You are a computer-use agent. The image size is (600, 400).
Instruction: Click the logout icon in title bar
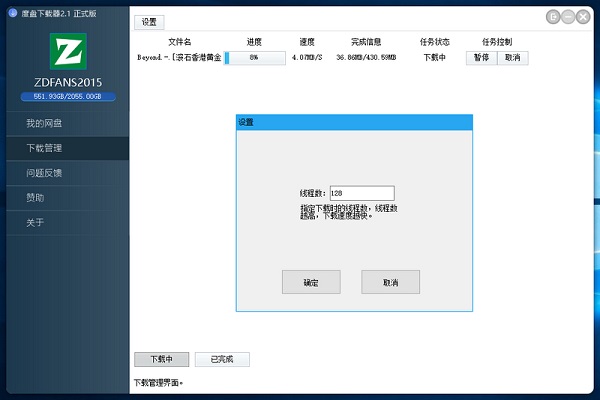click(553, 17)
